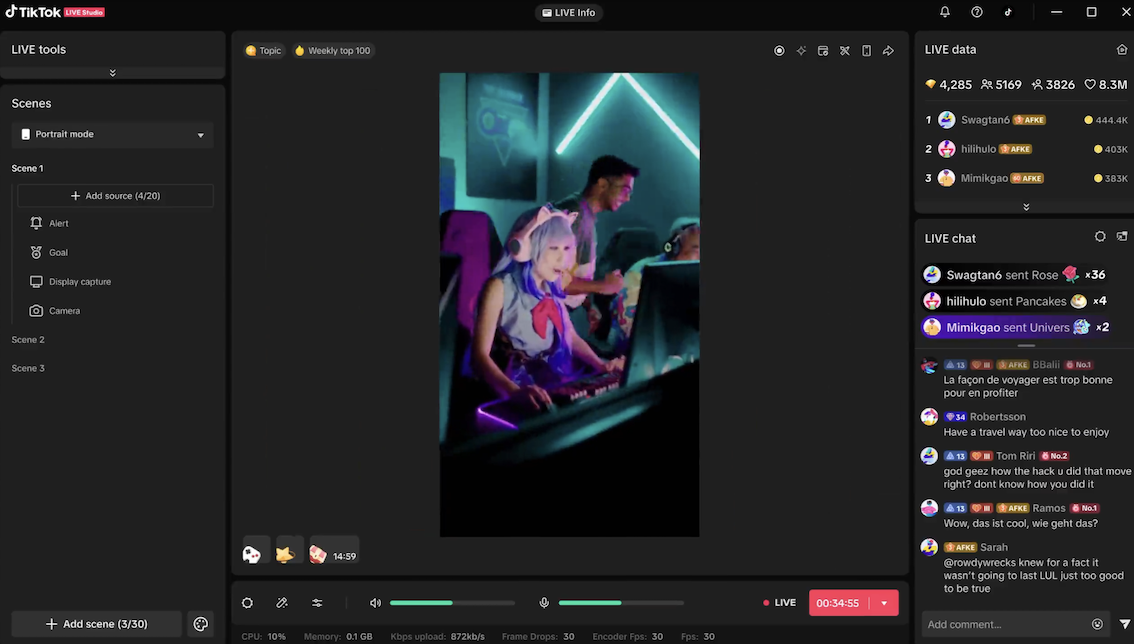Open the notifications bell
This screenshot has height=644, width=1134.
945,12
